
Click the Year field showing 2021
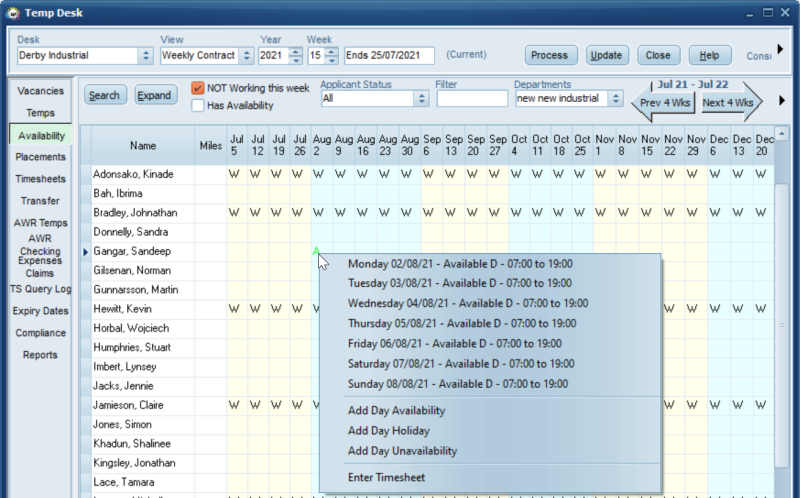tap(274, 55)
